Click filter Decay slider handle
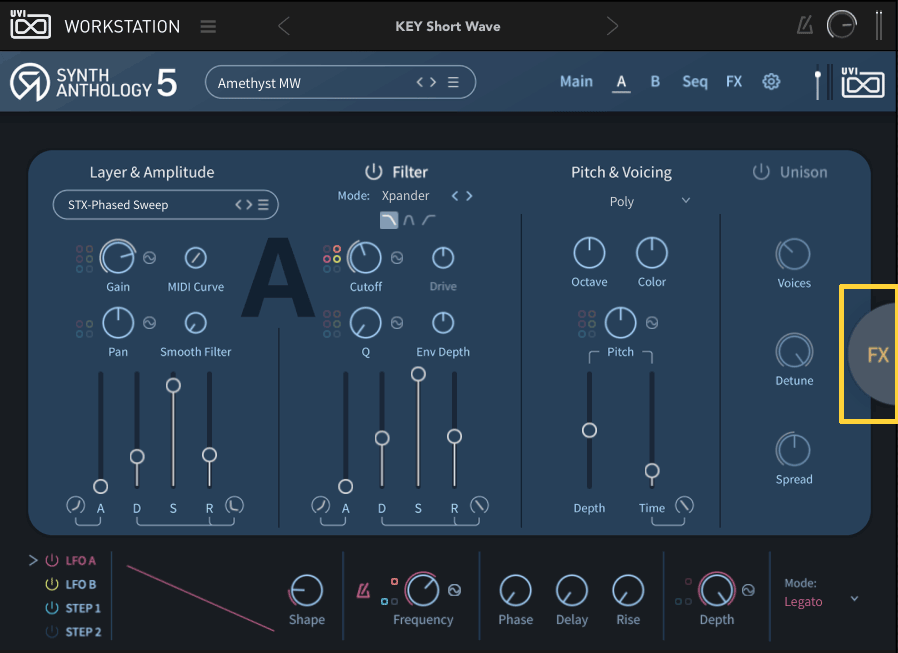 (382, 438)
